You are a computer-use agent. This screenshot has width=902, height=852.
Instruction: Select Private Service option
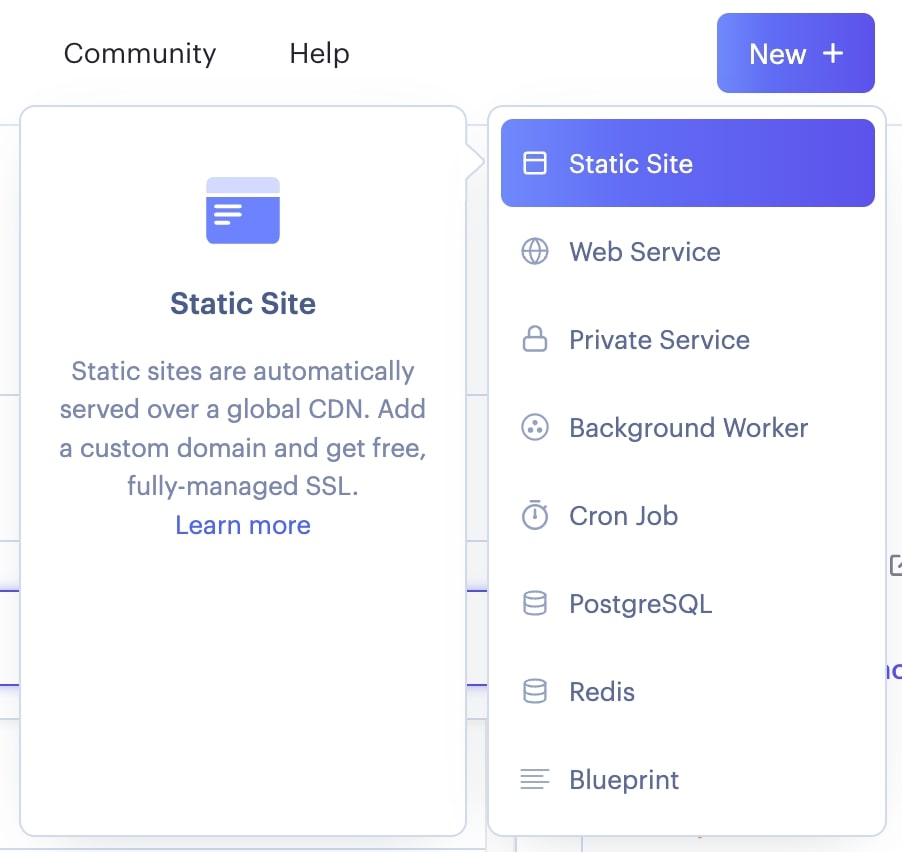click(x=659, y=340)
